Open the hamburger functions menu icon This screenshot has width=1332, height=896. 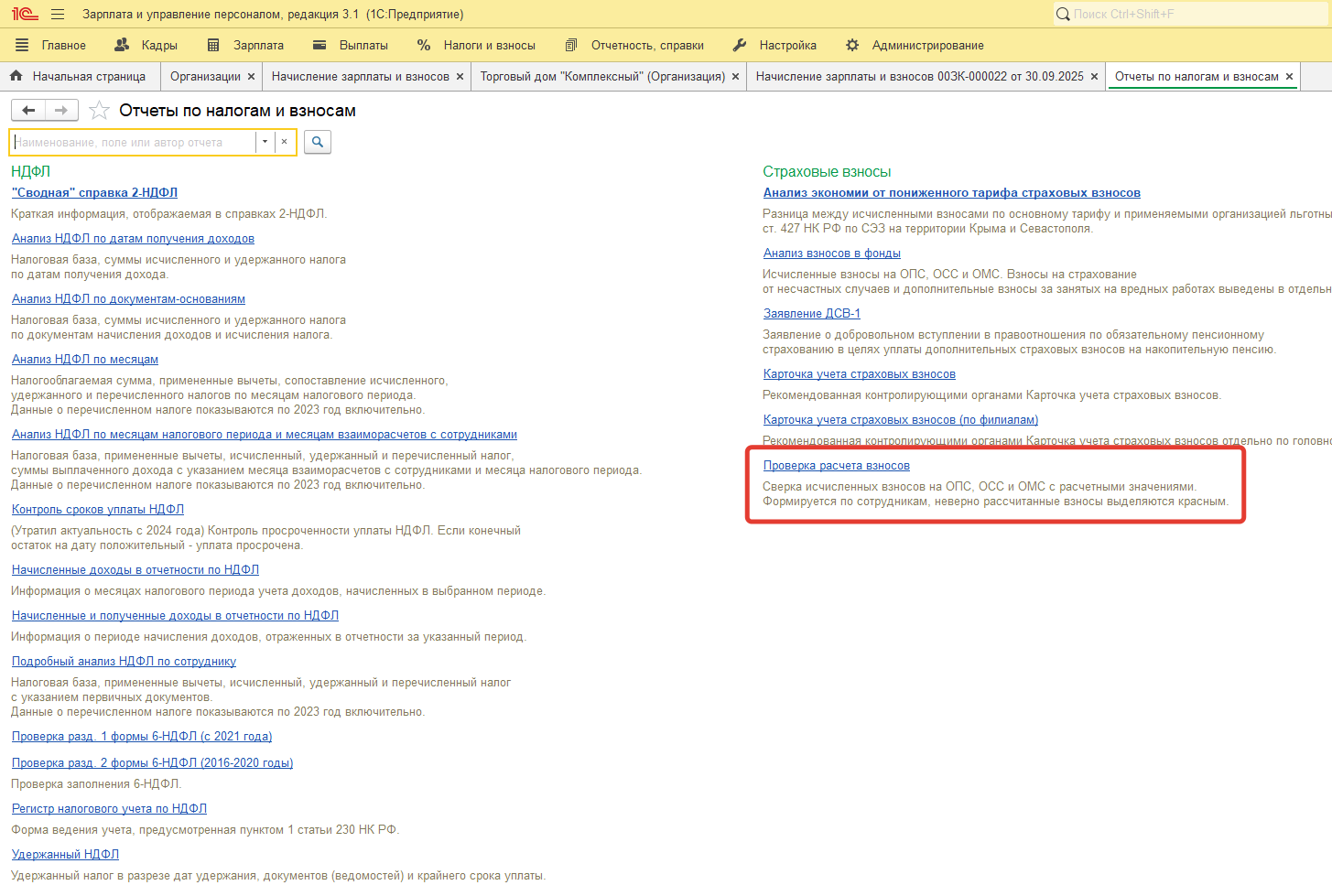(58, 15)
